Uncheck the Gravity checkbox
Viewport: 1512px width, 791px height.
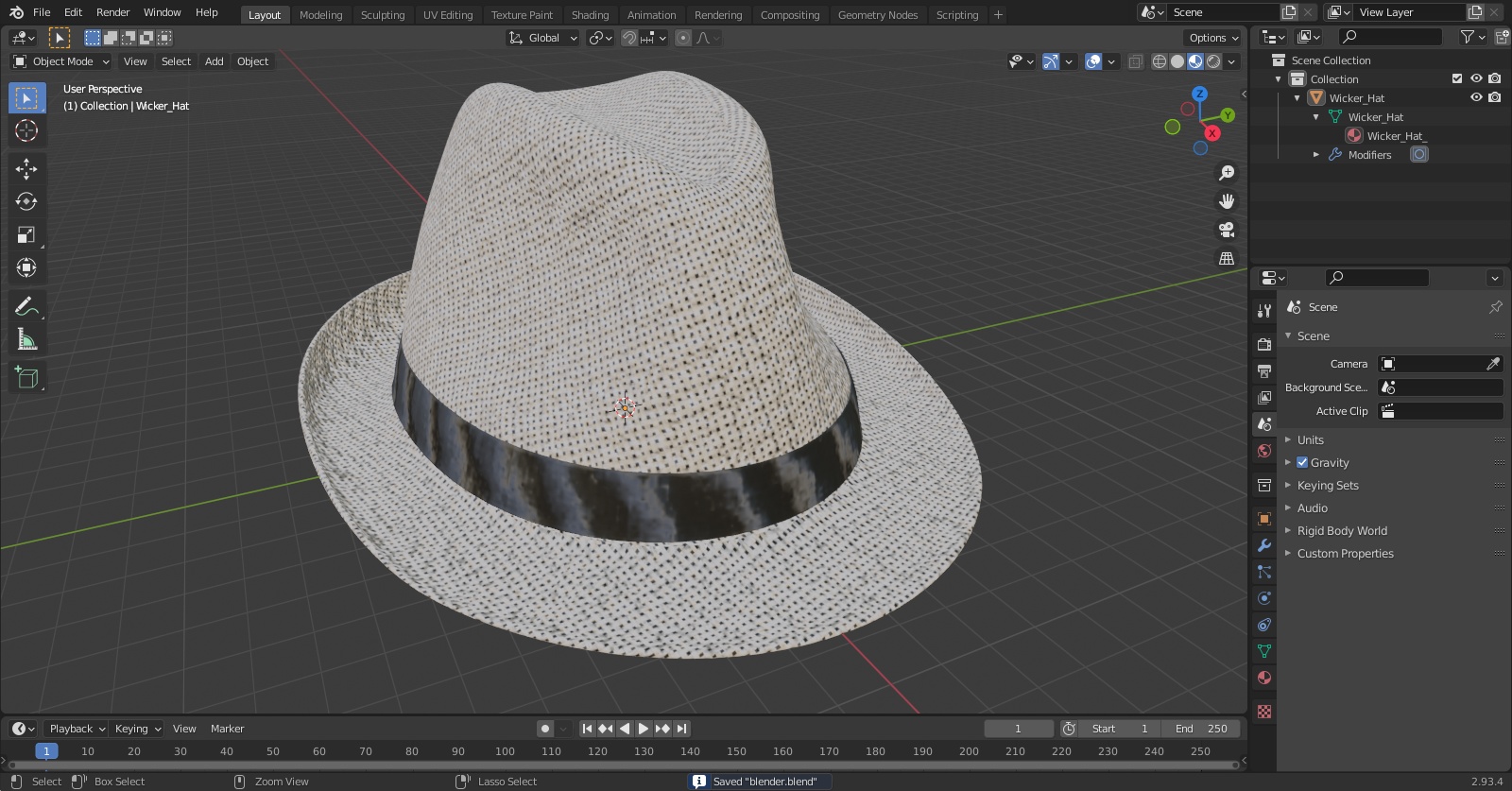click(x=1302, y=463)
